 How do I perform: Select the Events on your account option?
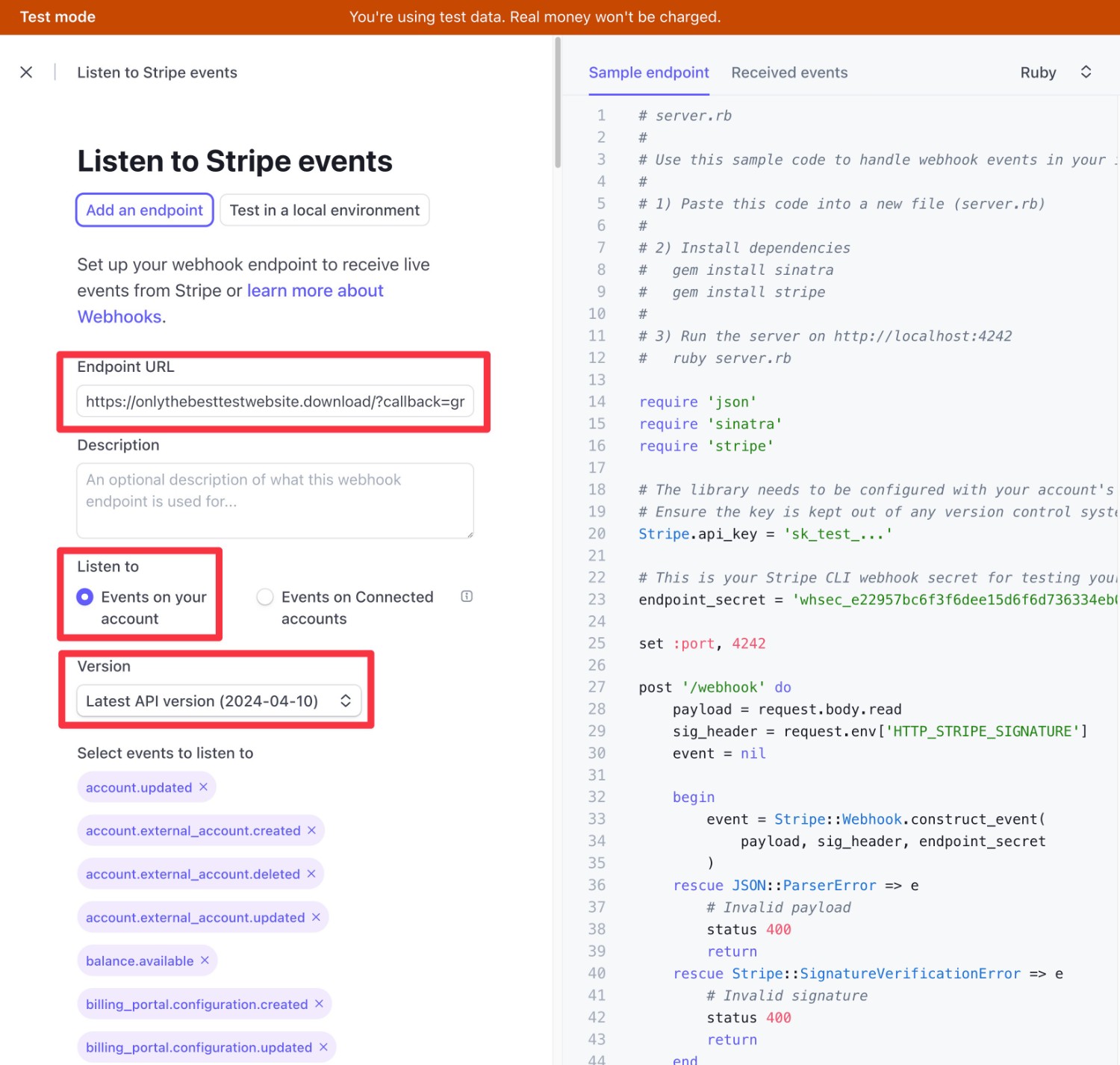tap(84, 597)
